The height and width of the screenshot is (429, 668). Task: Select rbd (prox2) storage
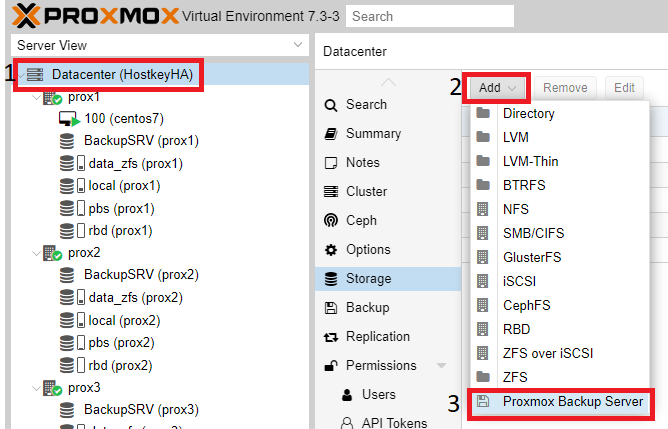click(x=120, y=366)
